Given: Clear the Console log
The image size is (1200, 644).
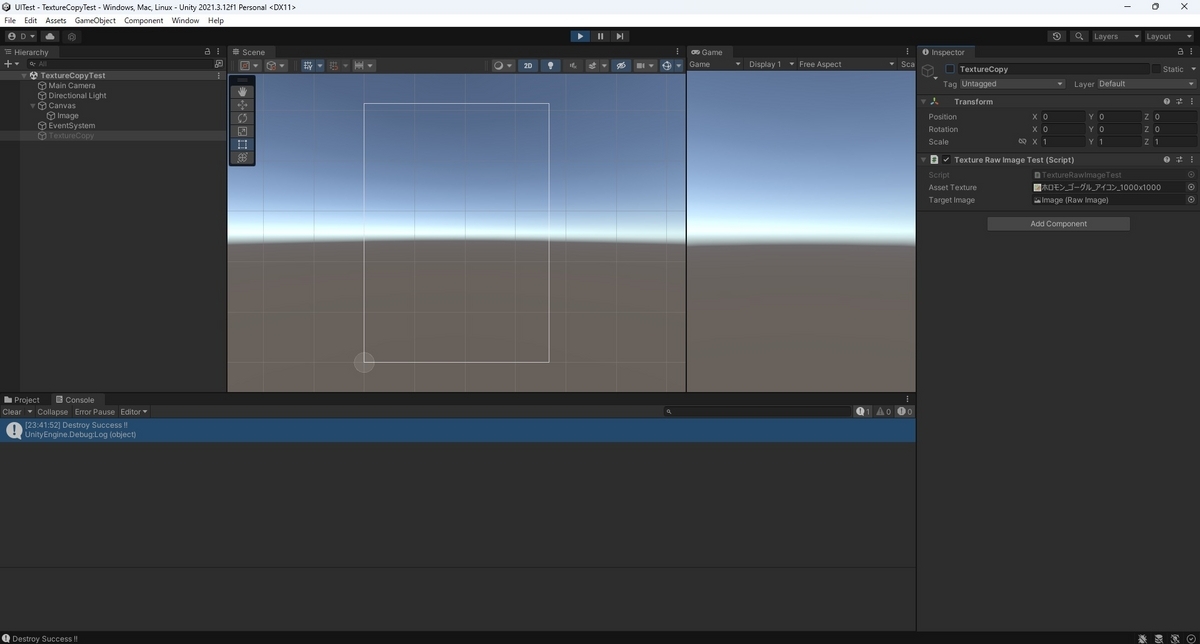Looking at the screenshot, I should (13, 411).
